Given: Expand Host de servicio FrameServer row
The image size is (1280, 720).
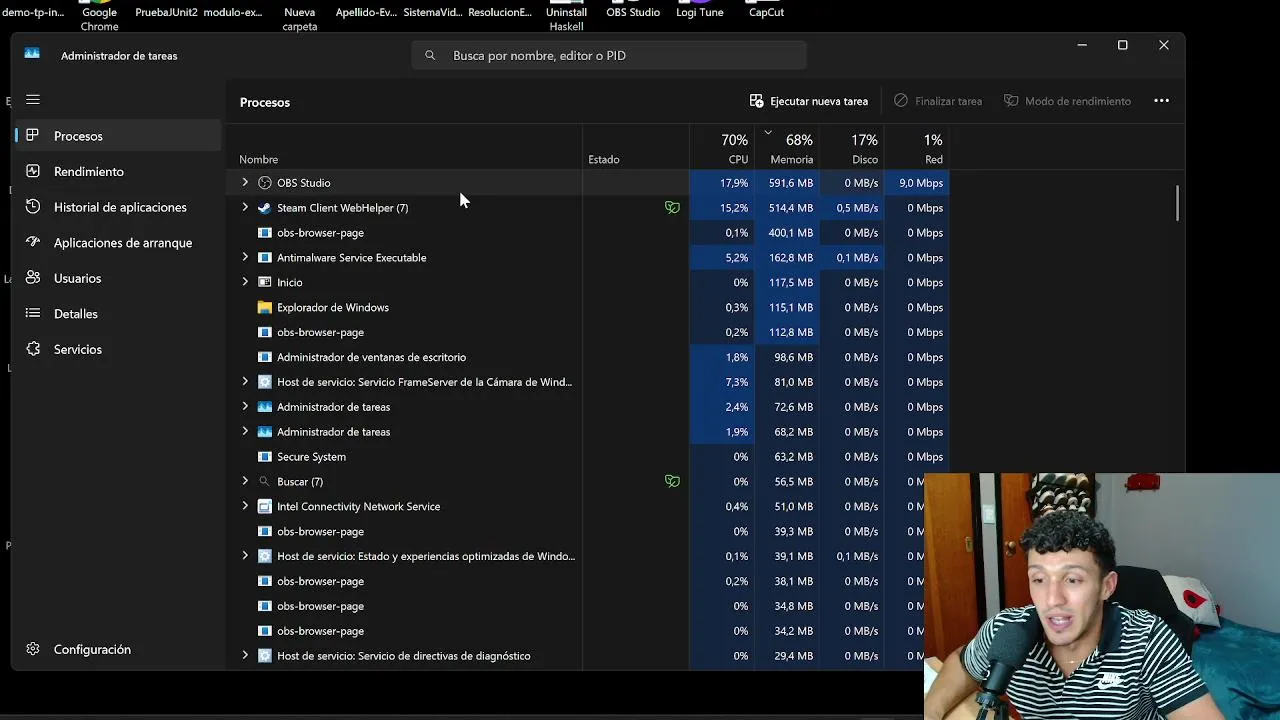Looking at the screenshot, I should click(245, 382).
